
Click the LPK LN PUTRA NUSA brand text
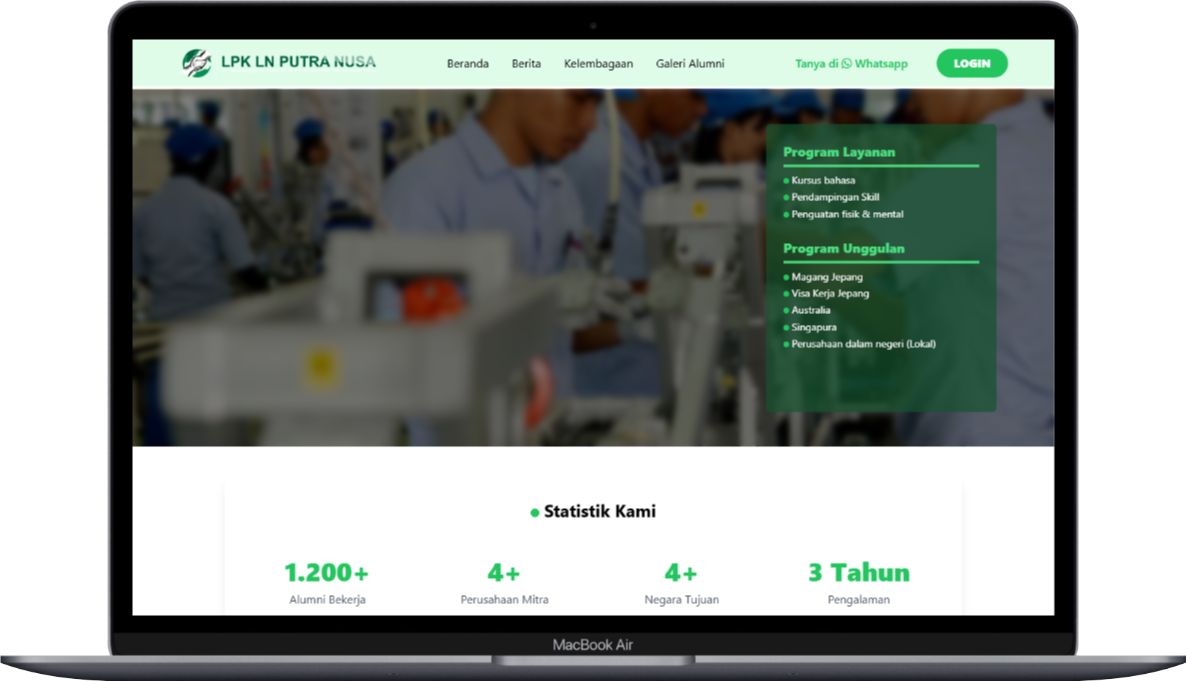click(298, 62)
